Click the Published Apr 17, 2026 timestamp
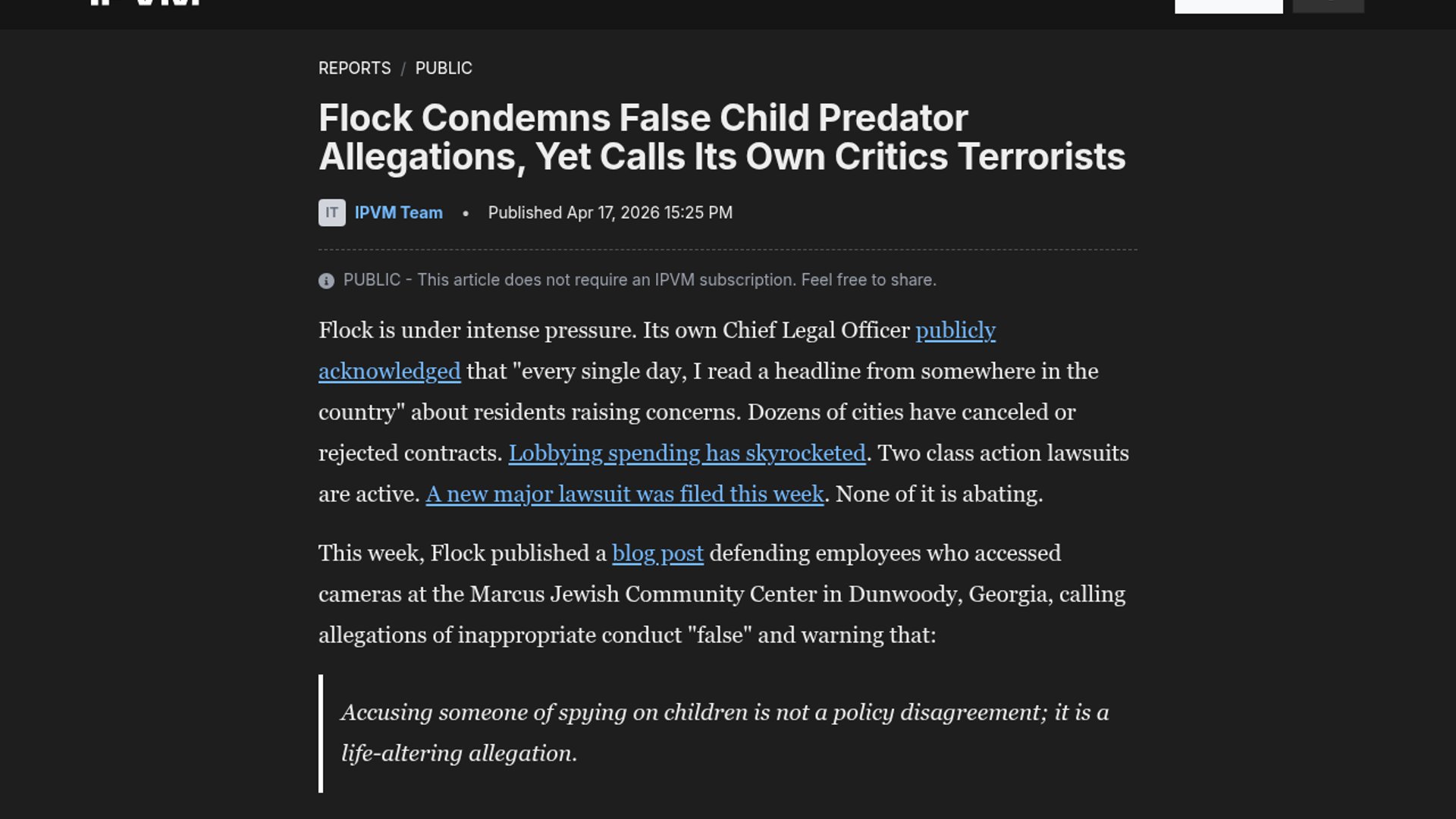The height and width of the screenshot is (819, 1456). click(610, 213)
